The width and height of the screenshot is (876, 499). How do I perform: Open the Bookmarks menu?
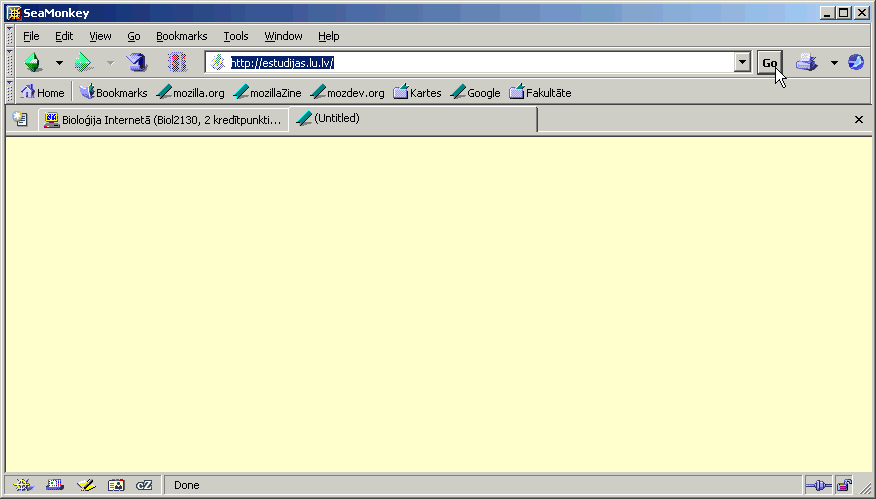tap(182, 36)
